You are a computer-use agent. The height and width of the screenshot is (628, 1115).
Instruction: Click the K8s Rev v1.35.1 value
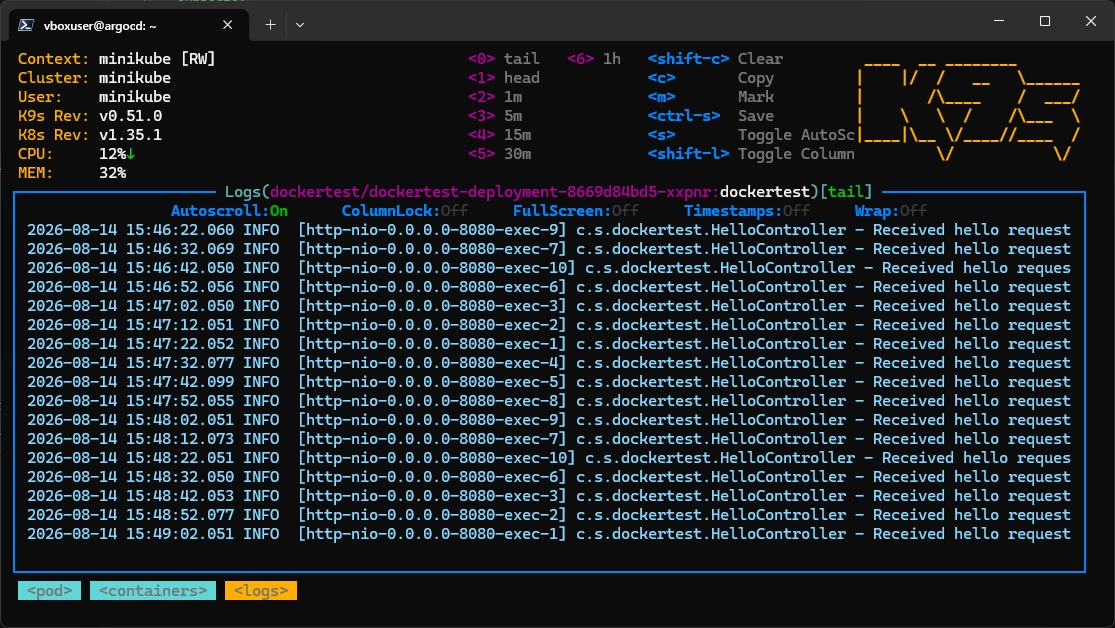pos(130,135)
